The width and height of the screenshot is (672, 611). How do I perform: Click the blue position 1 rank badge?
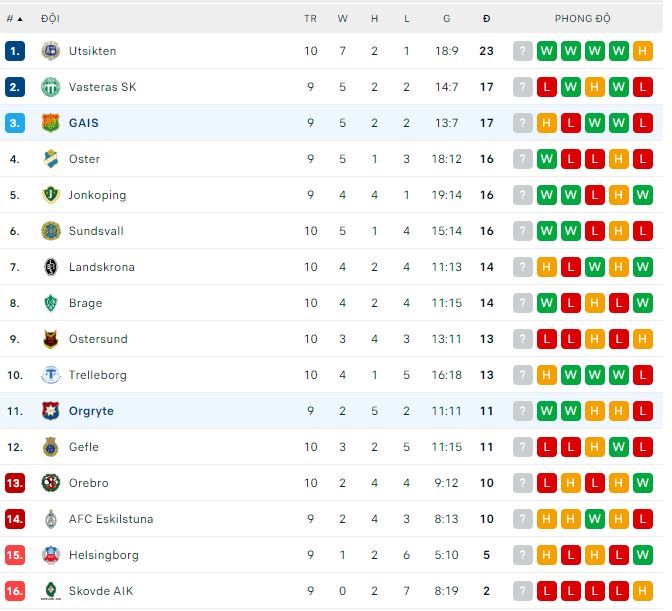(15, 51)
